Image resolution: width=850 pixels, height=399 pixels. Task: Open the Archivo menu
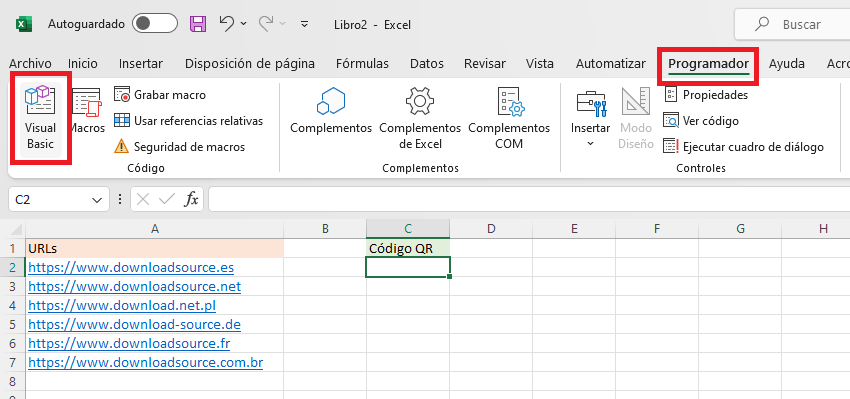click(x=30, y=63)
